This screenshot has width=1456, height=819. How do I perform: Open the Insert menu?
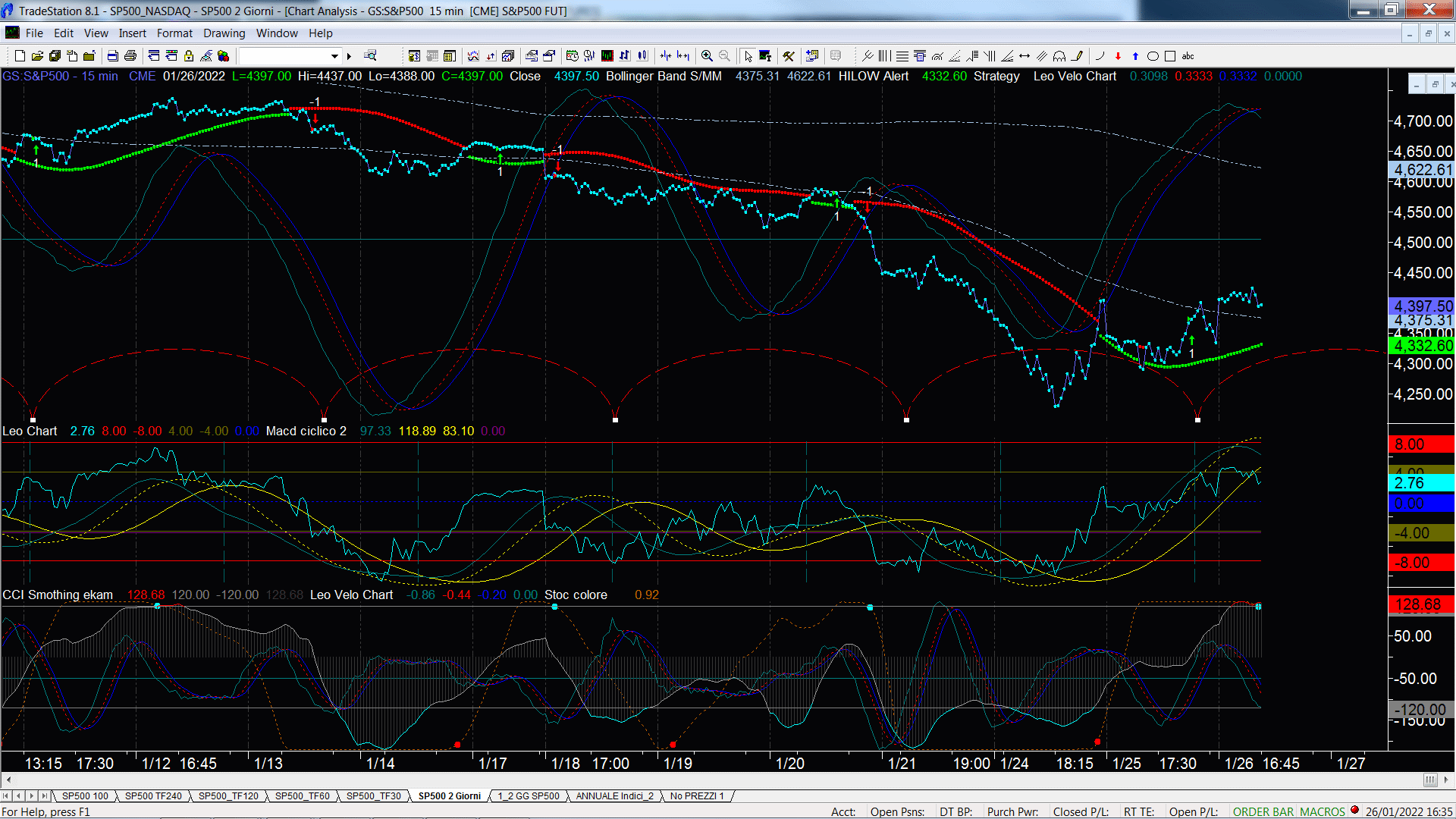pyautogui.click(x=133, y=33)
